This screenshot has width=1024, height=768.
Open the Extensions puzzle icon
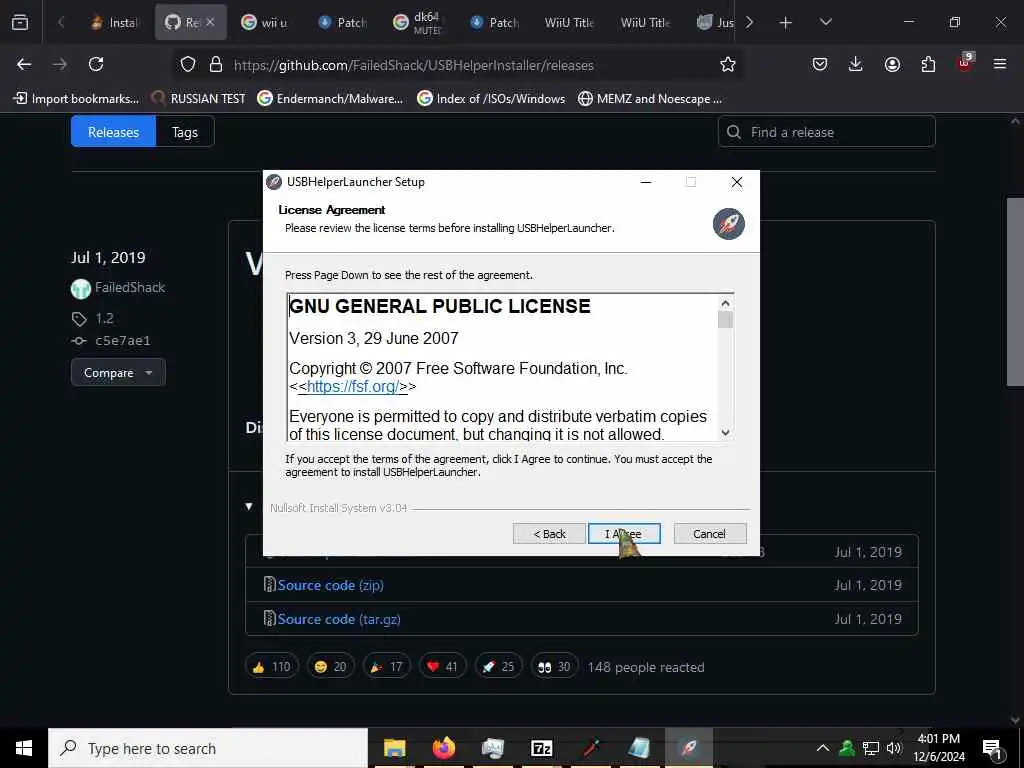click(x=928, y=64)
